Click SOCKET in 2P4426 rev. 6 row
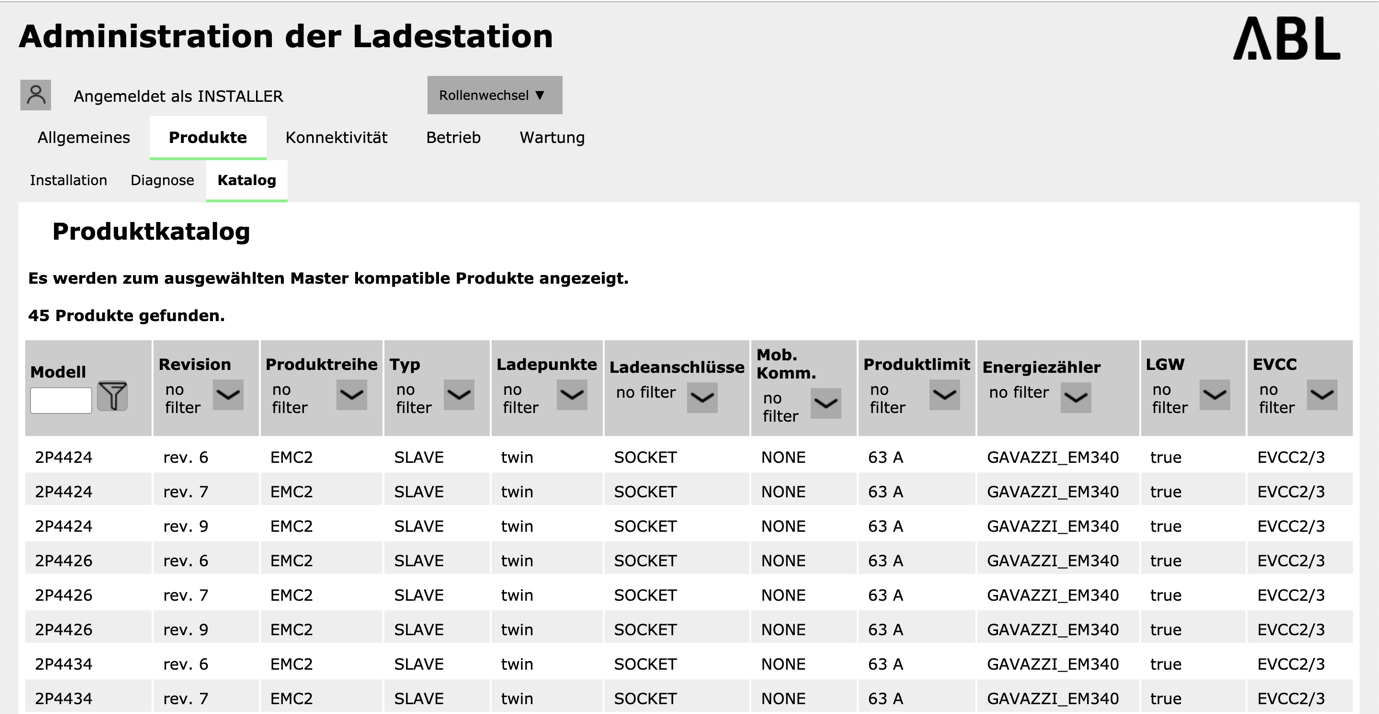 [x=646, y=560]
